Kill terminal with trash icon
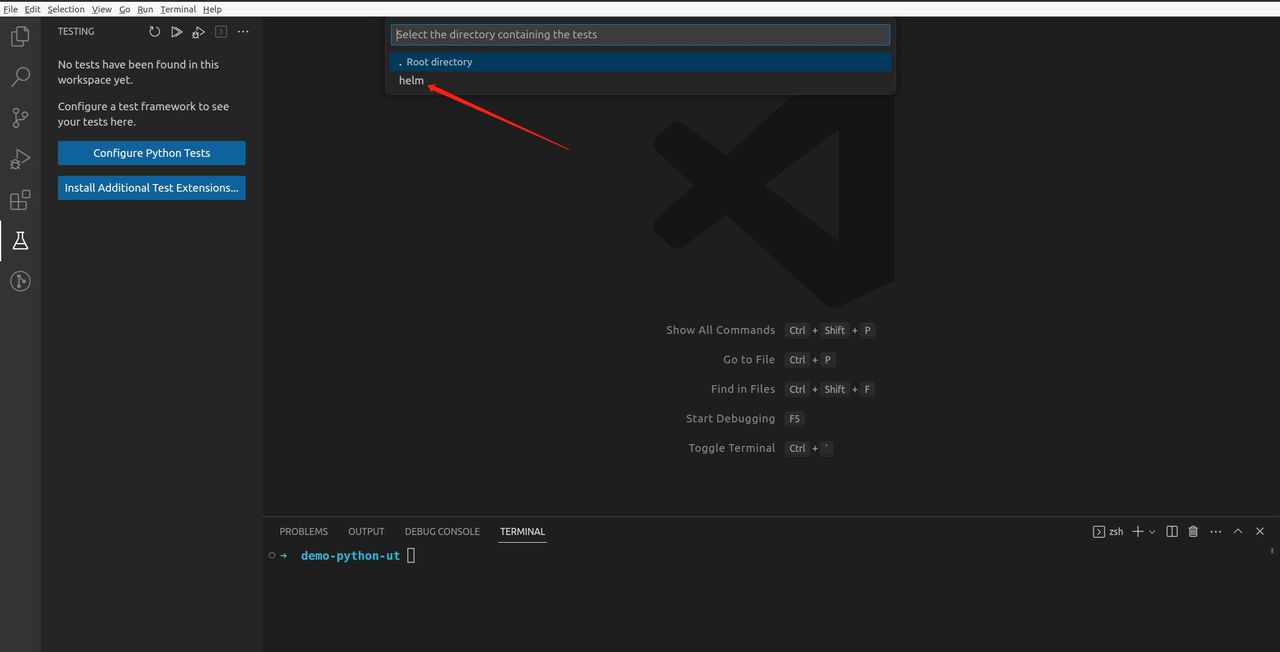 coord(1193,531)
